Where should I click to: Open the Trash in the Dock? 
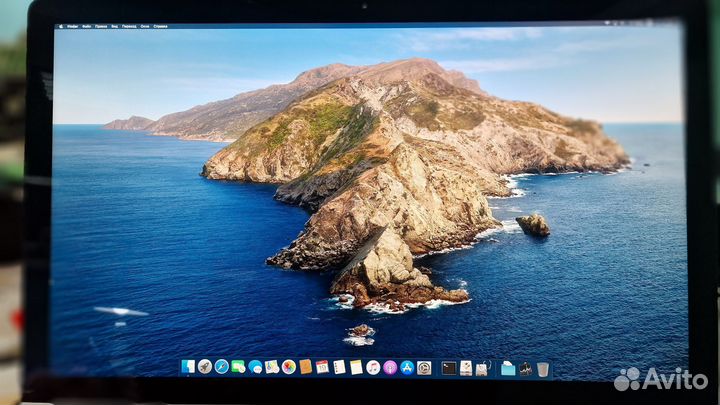(x=543, y=369)
